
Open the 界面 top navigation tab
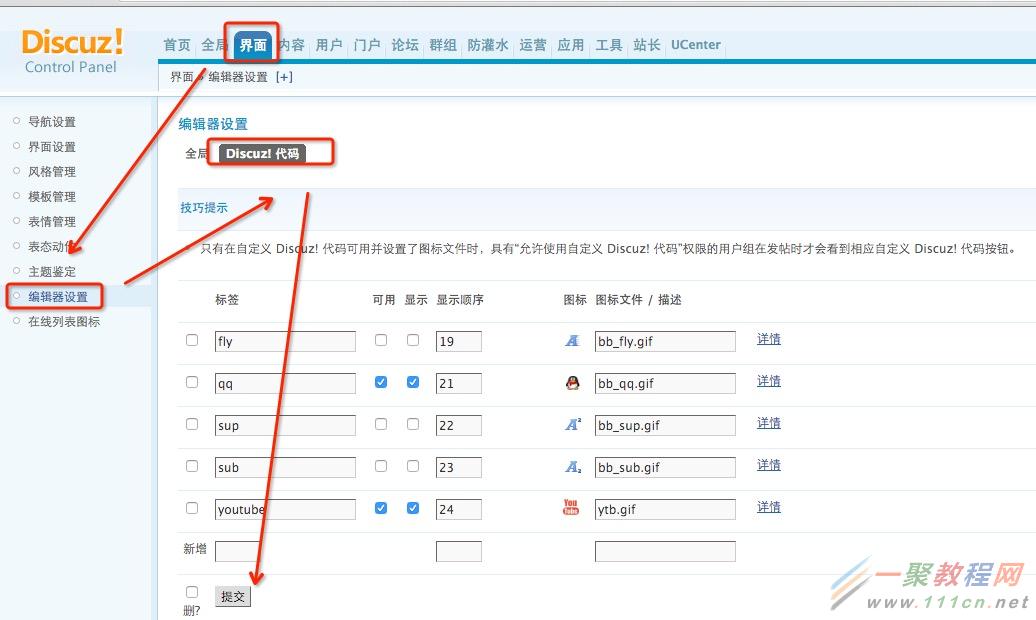[253, 45]
